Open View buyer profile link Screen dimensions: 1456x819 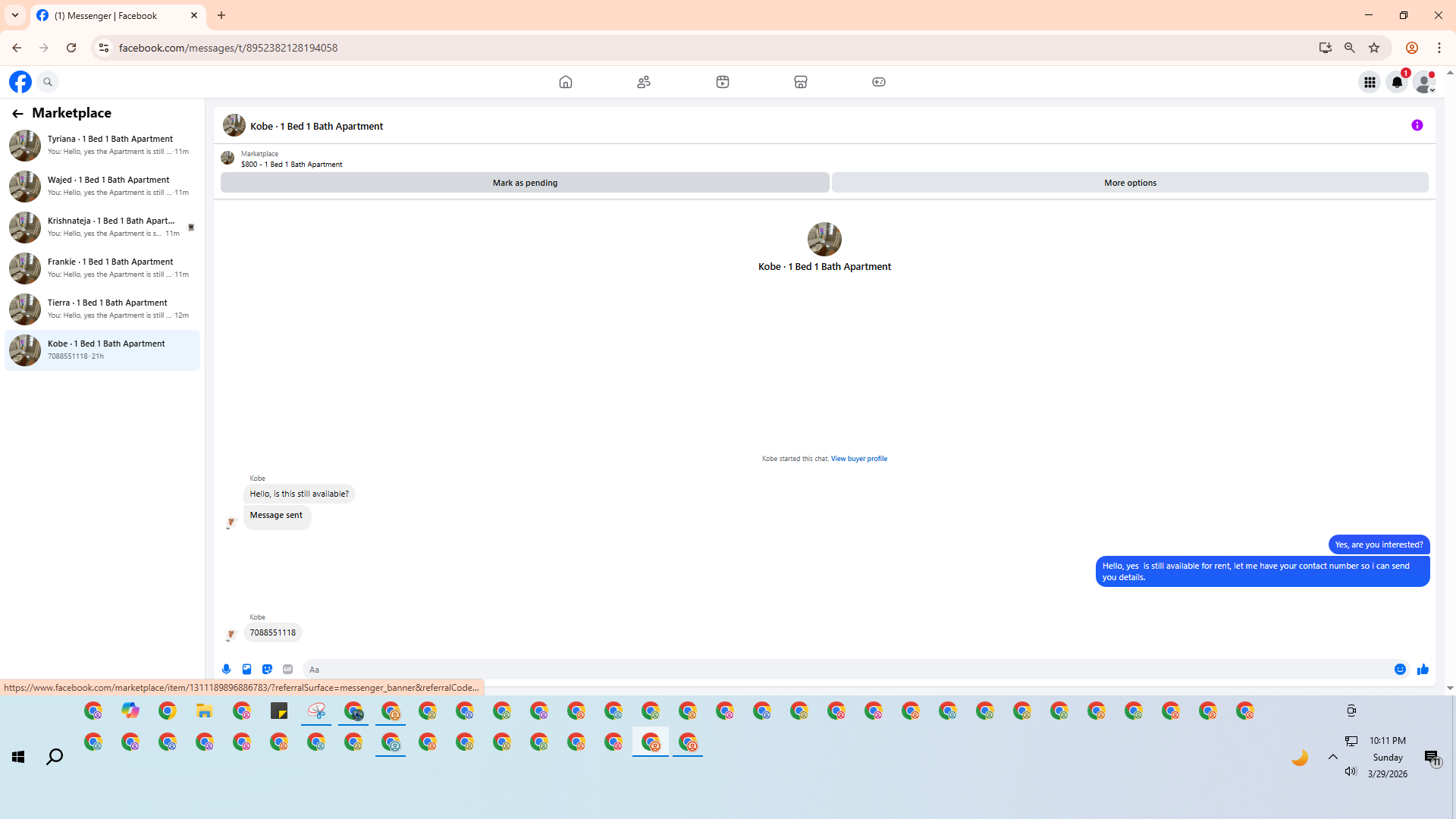coord(858,459)
